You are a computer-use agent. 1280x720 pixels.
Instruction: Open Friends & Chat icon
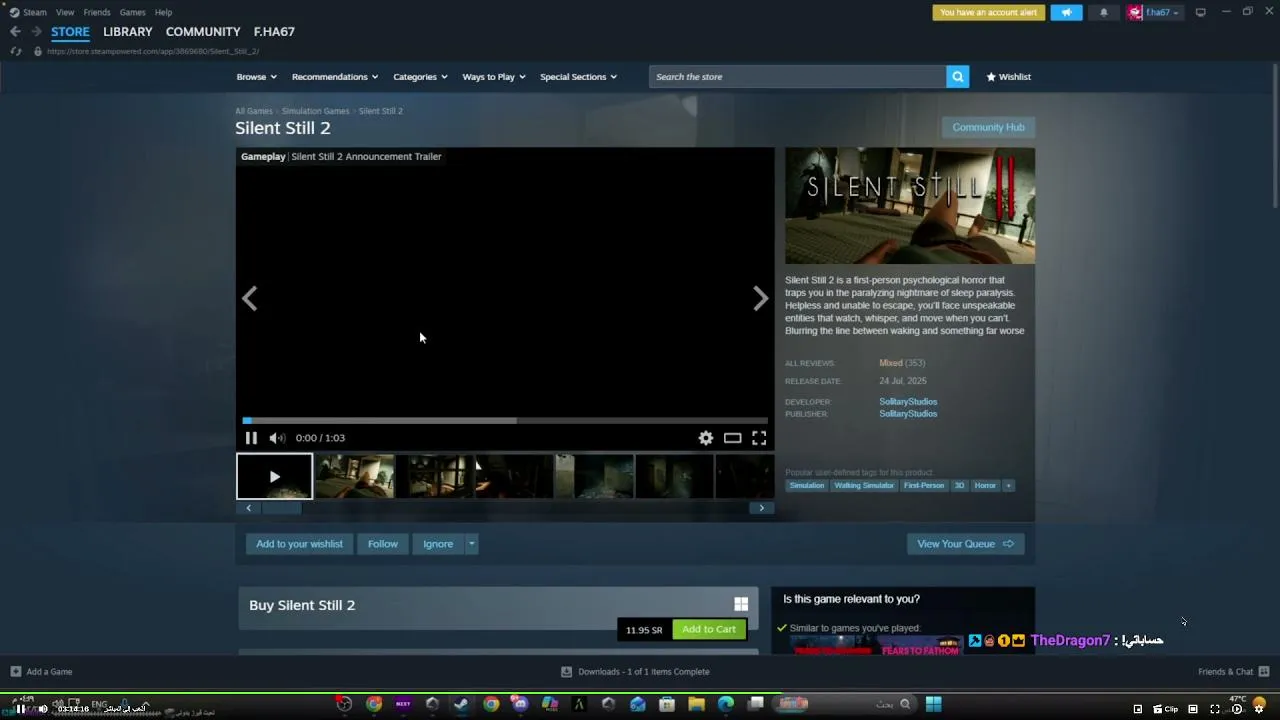point(1264,672)
